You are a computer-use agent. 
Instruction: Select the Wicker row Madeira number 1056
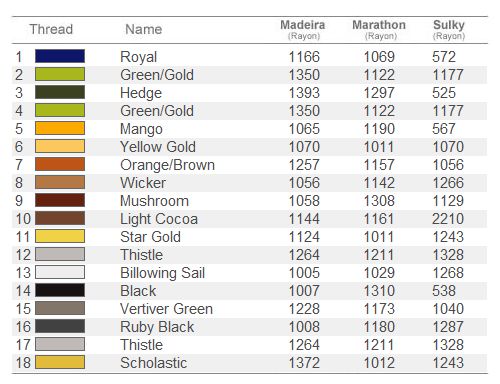[x=304, y=183]
